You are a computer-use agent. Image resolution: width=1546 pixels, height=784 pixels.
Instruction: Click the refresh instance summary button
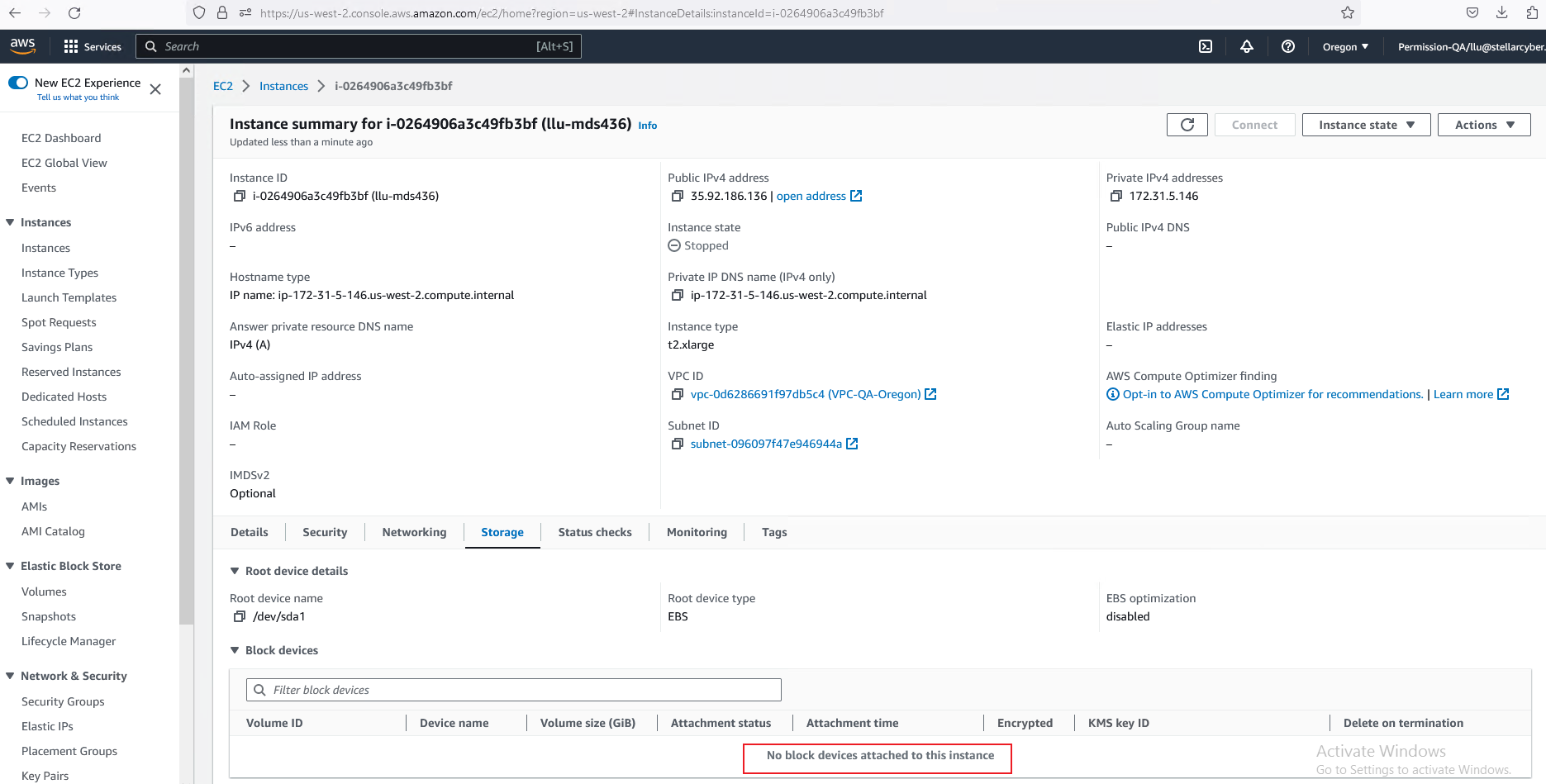(1187, 125)
